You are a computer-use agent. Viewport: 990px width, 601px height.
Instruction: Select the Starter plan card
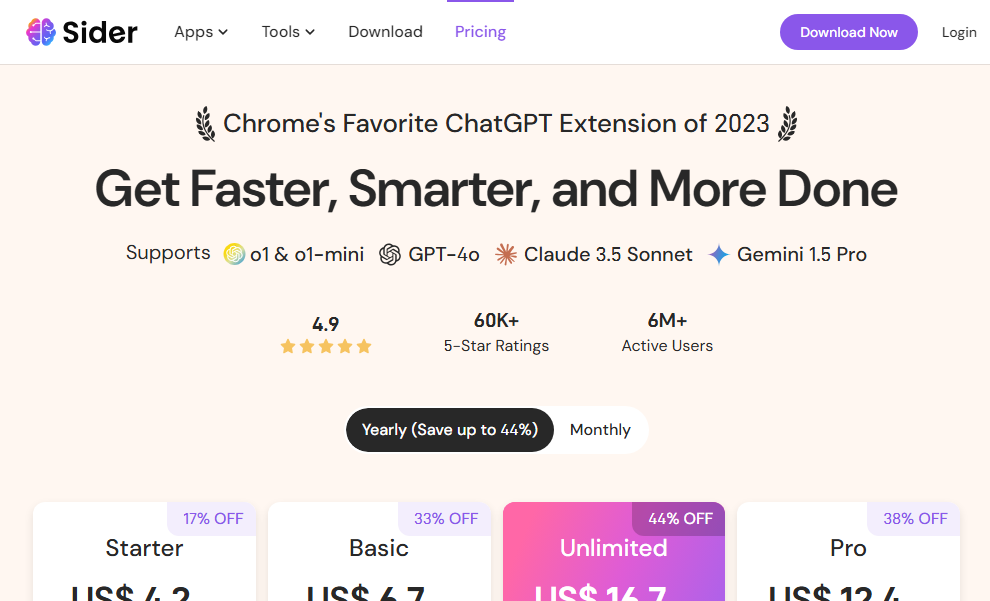[145, 552]
